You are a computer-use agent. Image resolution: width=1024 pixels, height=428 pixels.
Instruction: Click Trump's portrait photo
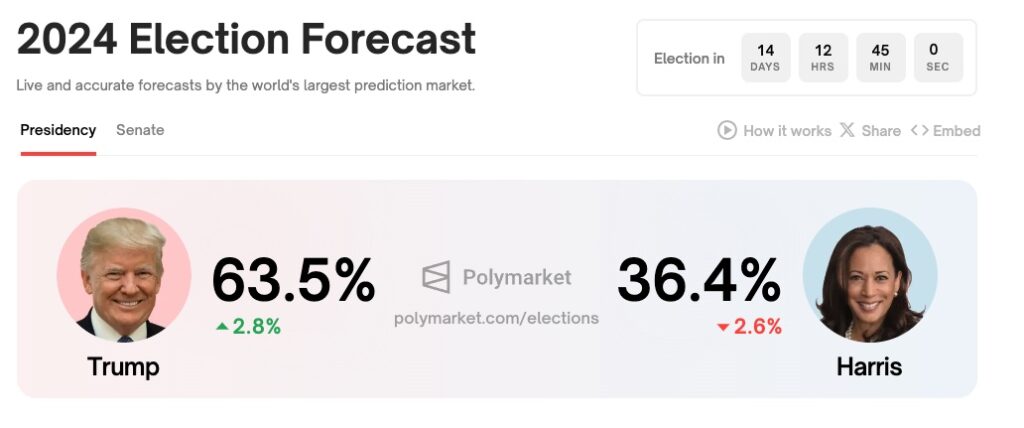tap(124, 275)
